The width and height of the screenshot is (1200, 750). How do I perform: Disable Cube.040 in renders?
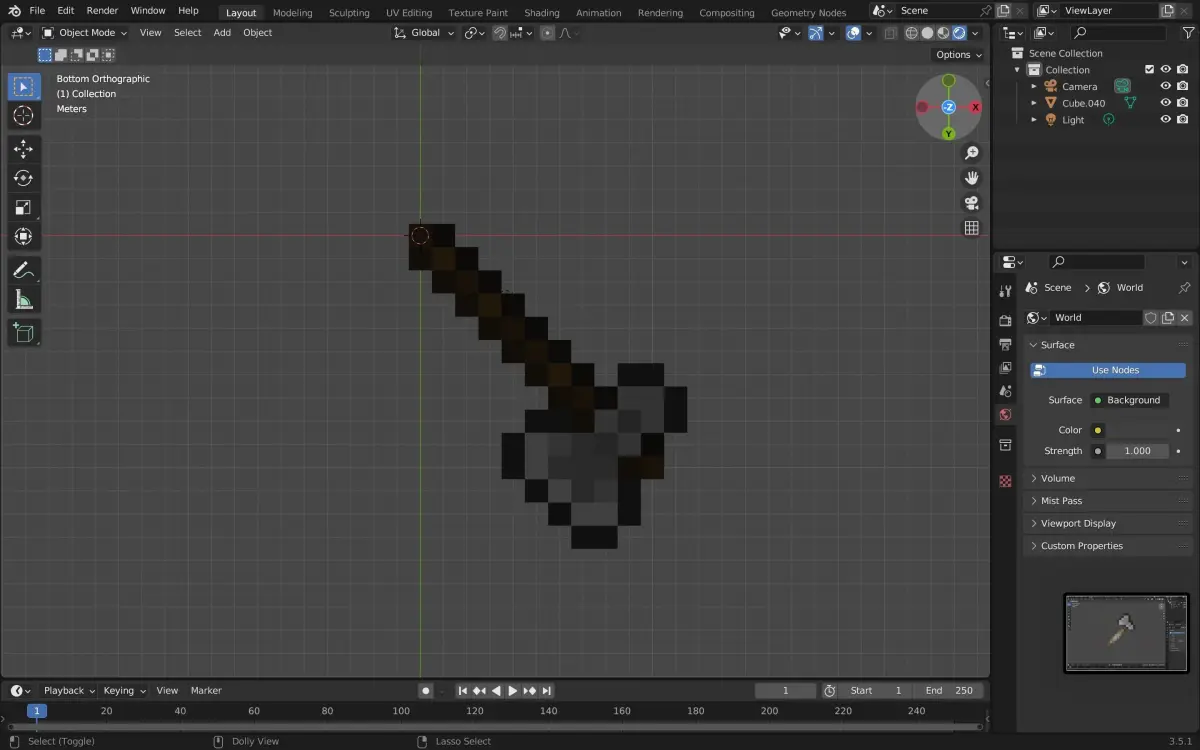click(1182, 103)
